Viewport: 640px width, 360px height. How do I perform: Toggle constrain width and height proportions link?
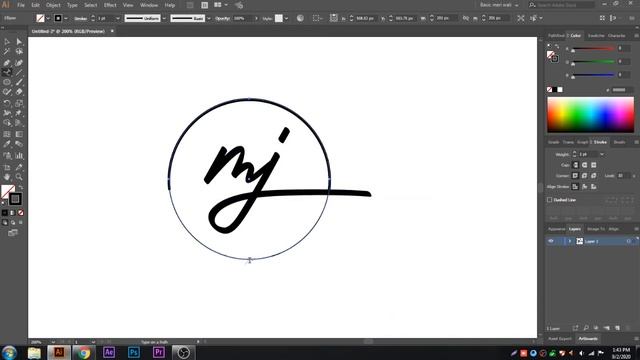tap(466, 18)
